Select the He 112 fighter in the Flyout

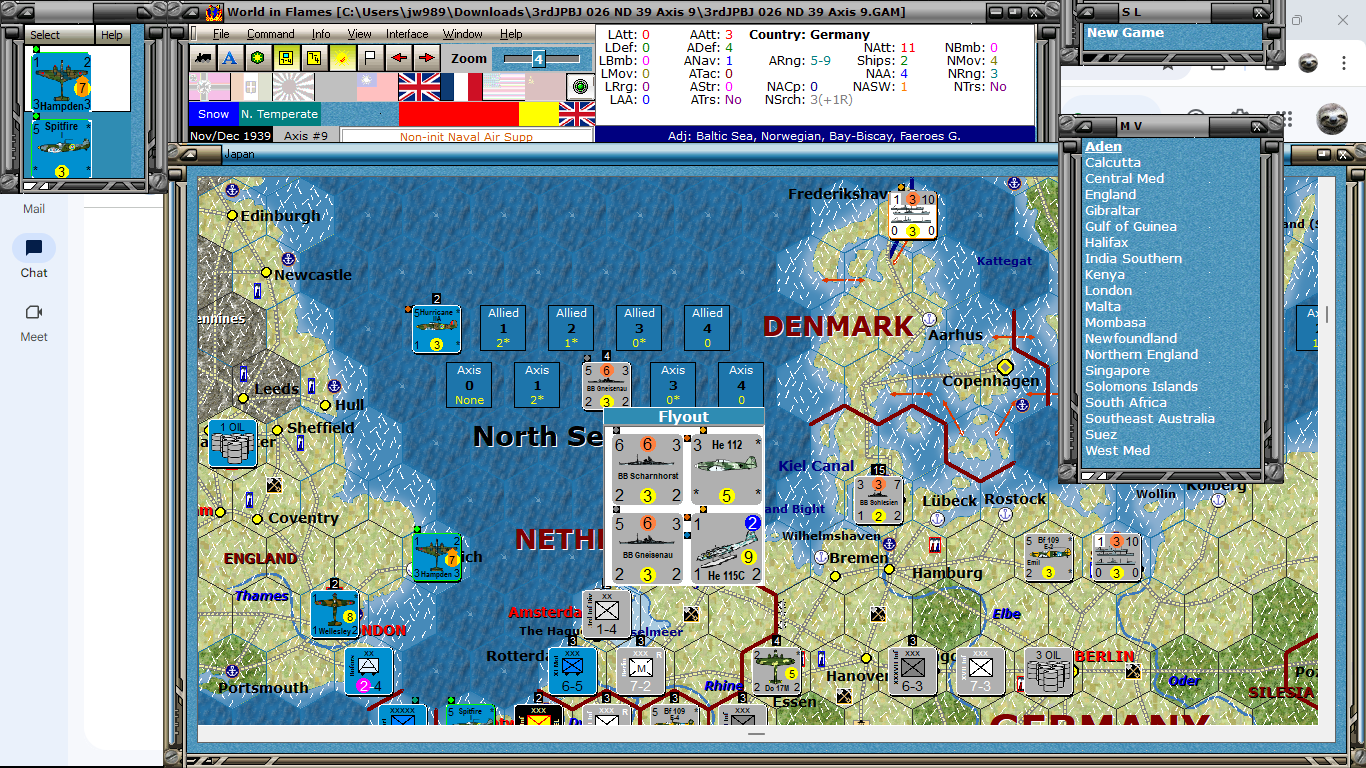tap(727, 469)
